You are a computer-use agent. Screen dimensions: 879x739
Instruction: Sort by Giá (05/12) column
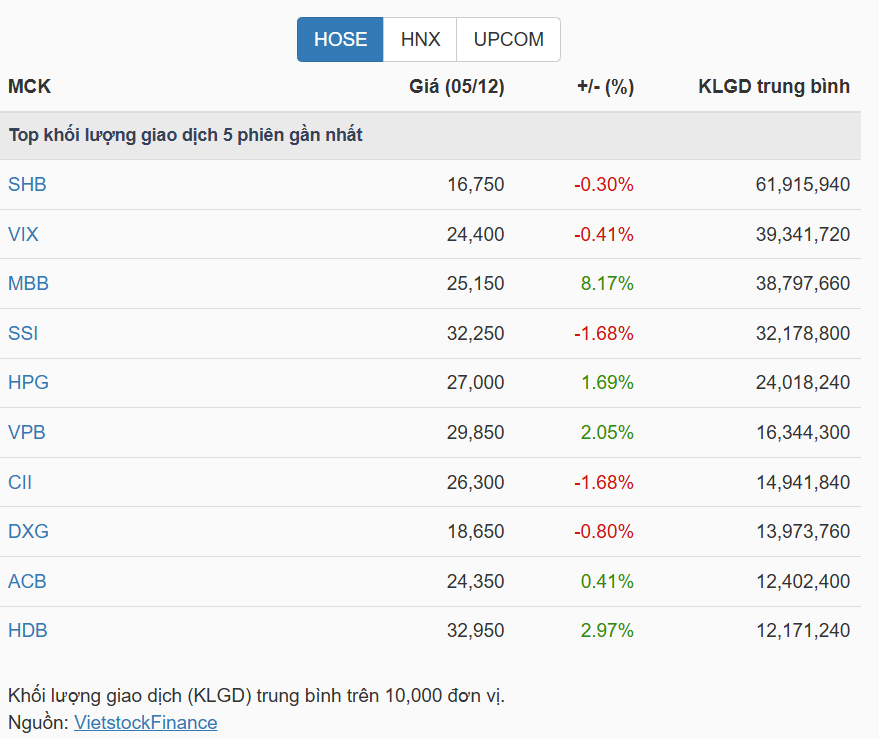[457, 87]
